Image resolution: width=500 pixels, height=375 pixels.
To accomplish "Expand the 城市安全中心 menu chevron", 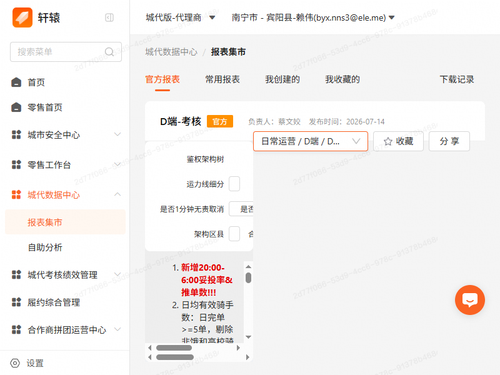I will click(117, 134).
